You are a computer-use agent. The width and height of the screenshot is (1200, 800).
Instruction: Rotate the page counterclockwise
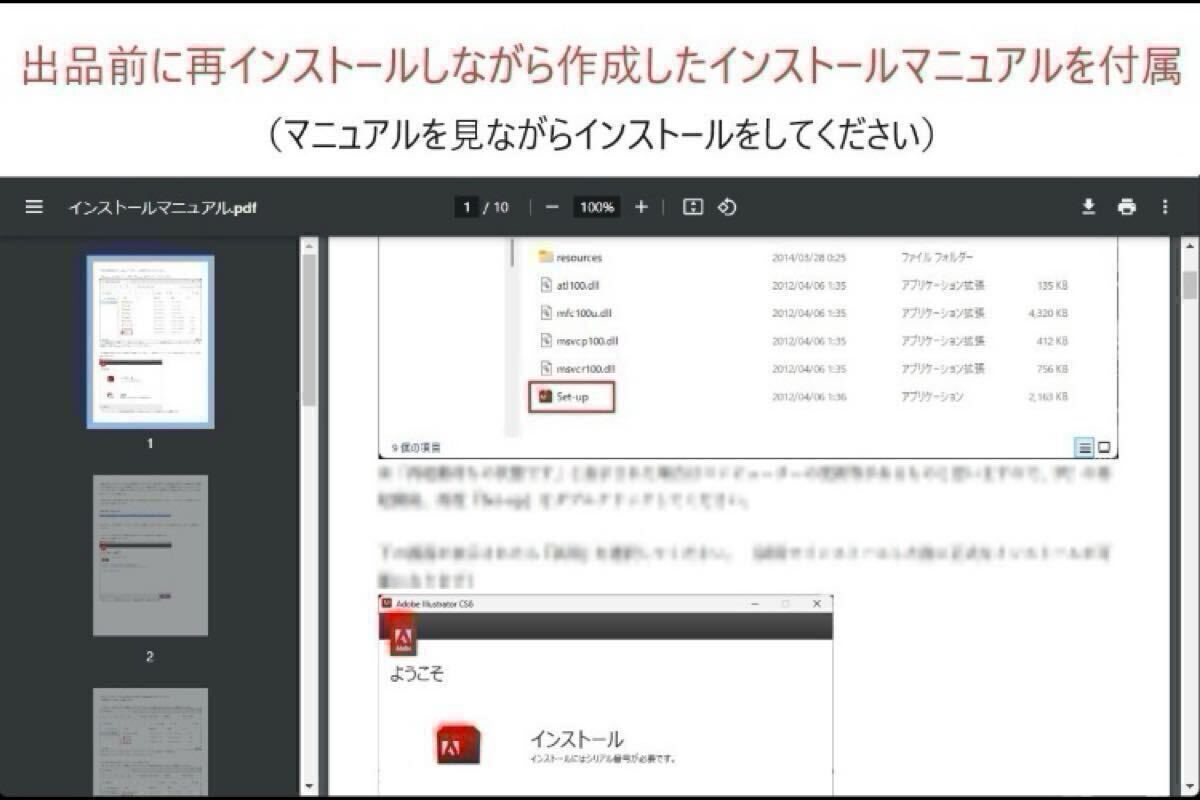coord(727,207)
